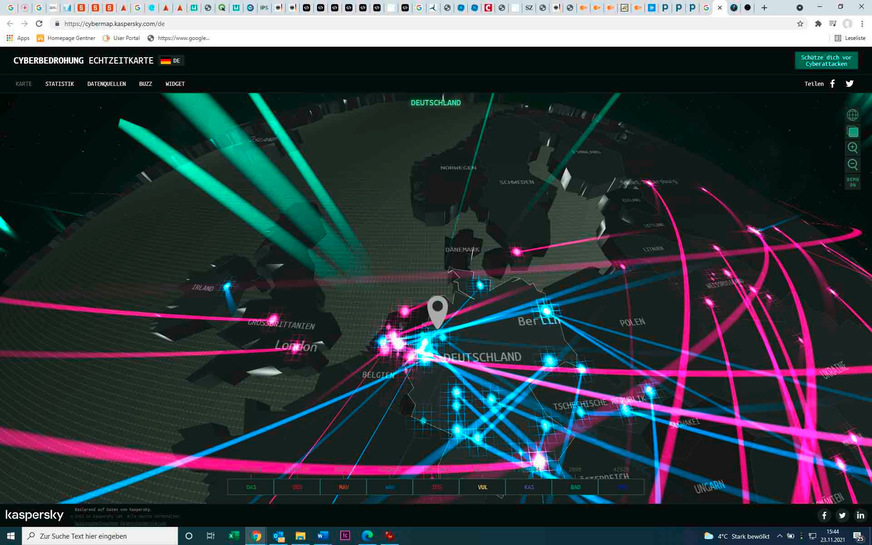Open Outlook from the taskbar

[x=279, y=536]
